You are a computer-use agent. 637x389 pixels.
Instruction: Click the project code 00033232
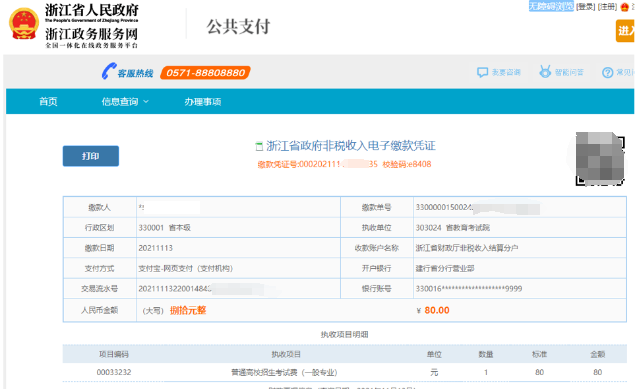(114, 372)
